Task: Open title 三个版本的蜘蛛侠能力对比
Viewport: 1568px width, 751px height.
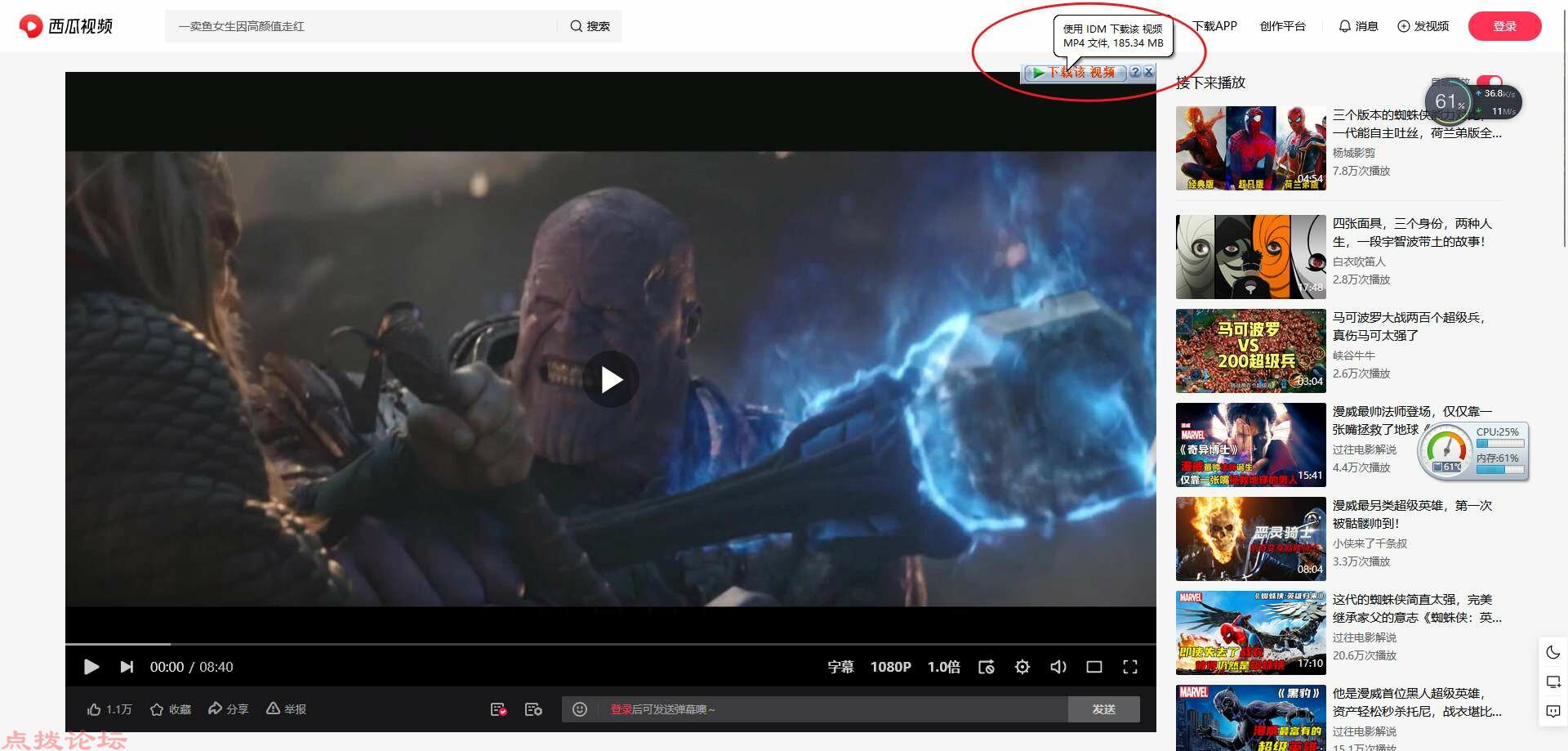Action: (1417, 123)
